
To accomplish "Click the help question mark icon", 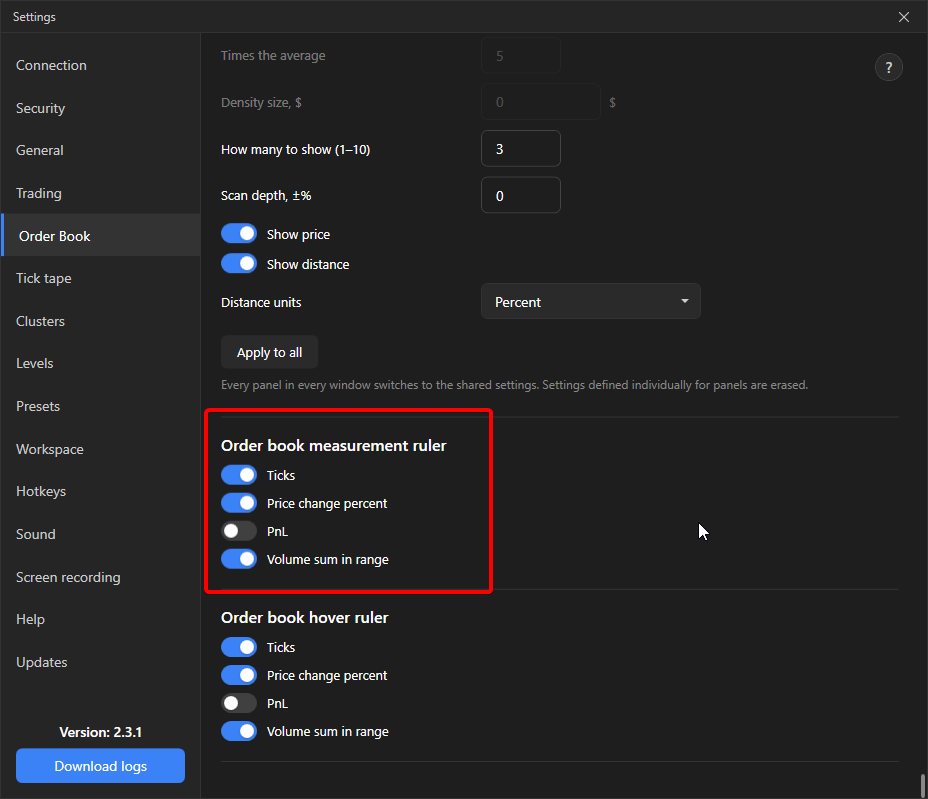I will 888,67.
